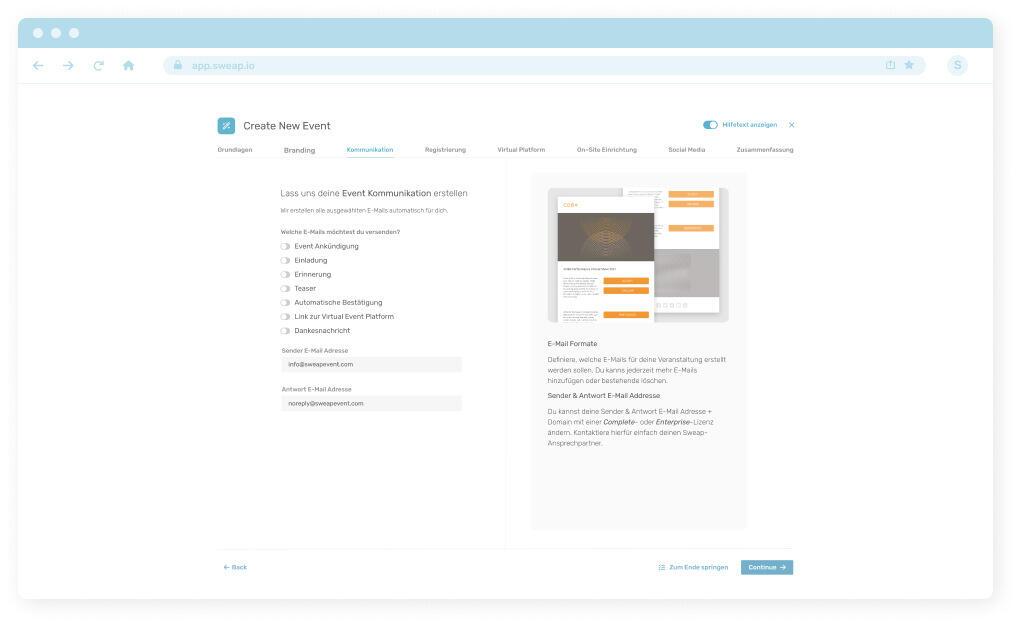1019x625 pixels.
Task: Turn on the Einladung email toggle
Action: [x=286, y=260]
